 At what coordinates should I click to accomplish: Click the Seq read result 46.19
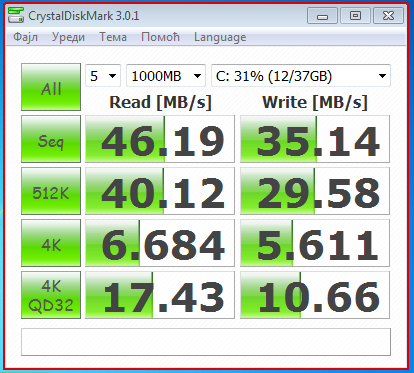160,139
